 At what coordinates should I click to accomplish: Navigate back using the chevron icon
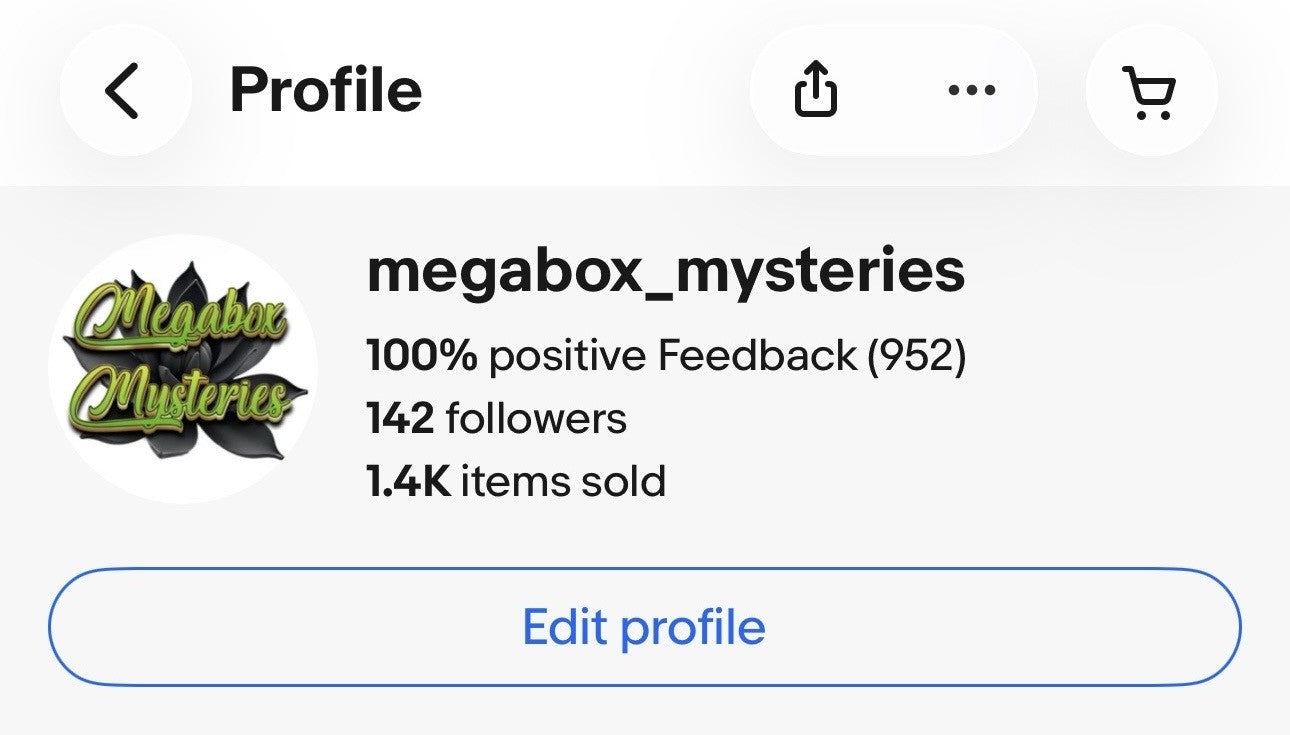(124, 89)
